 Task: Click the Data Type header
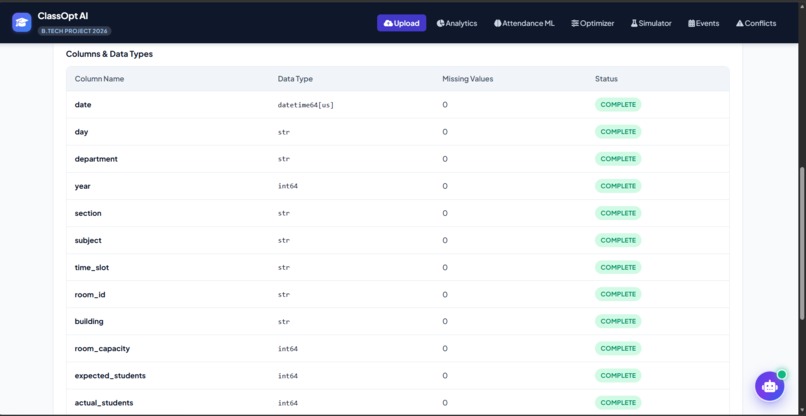coord(295,79)
